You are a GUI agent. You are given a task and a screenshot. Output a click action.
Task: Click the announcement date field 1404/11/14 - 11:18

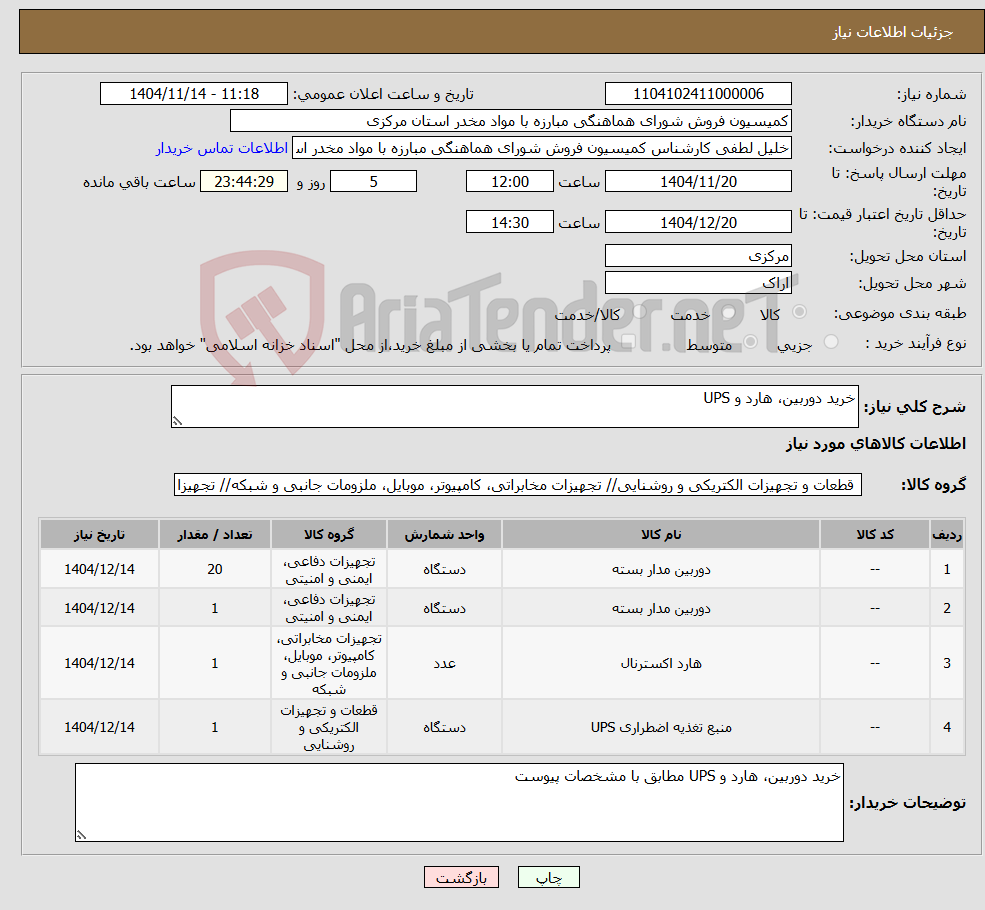(x=193, y=94)
